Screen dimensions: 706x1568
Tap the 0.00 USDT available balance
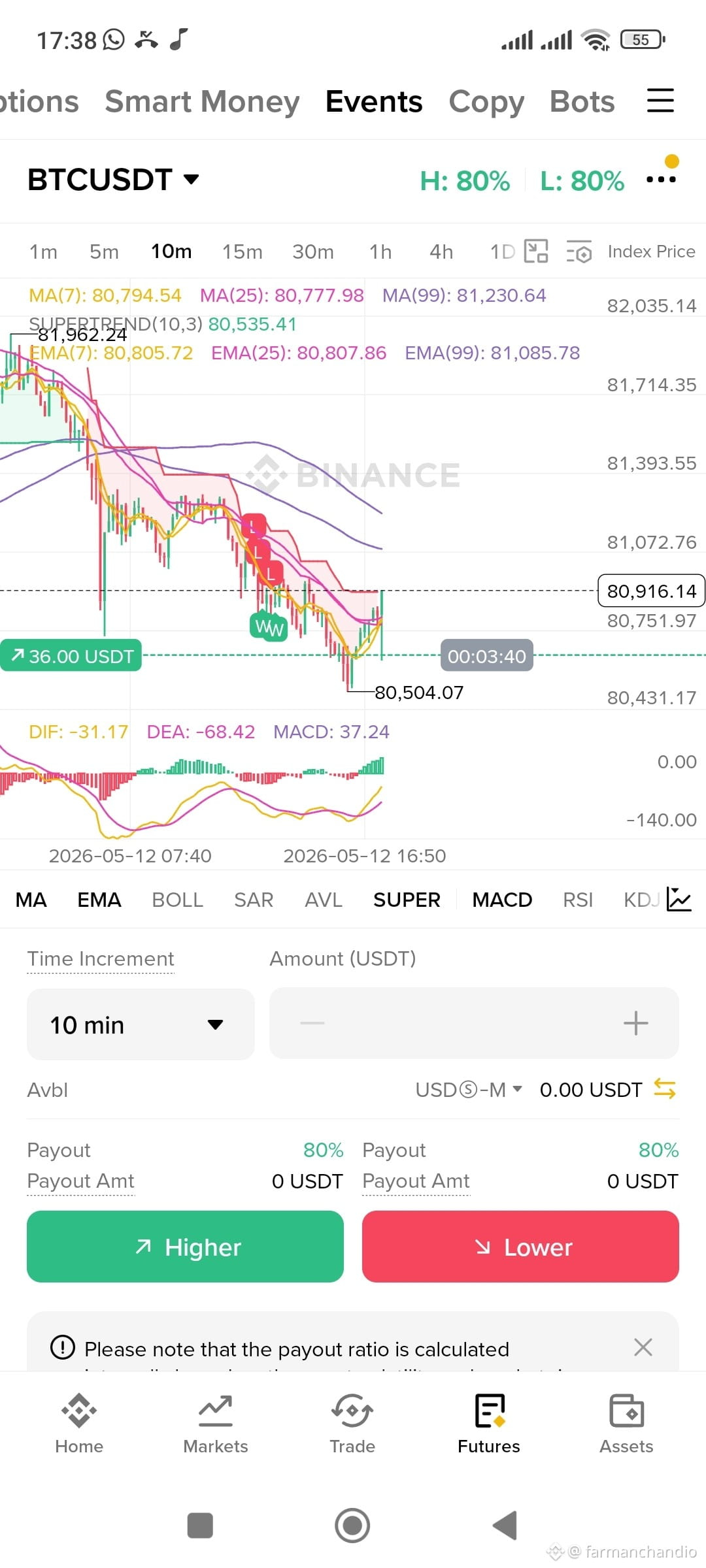coord(591,1090)
